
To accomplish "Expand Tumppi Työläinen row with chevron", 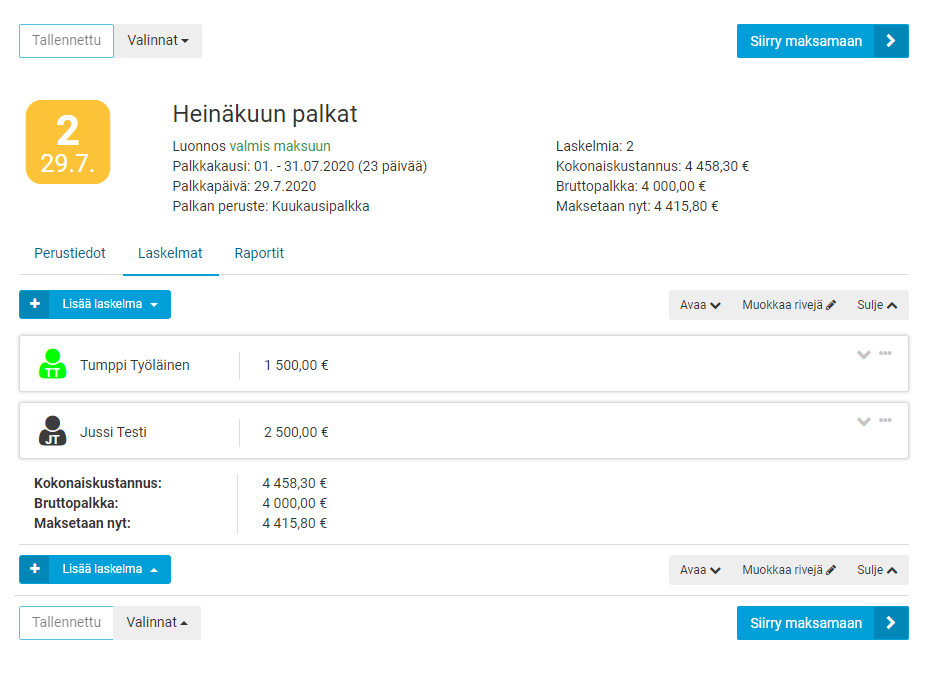I will click(x=863, y=354).
